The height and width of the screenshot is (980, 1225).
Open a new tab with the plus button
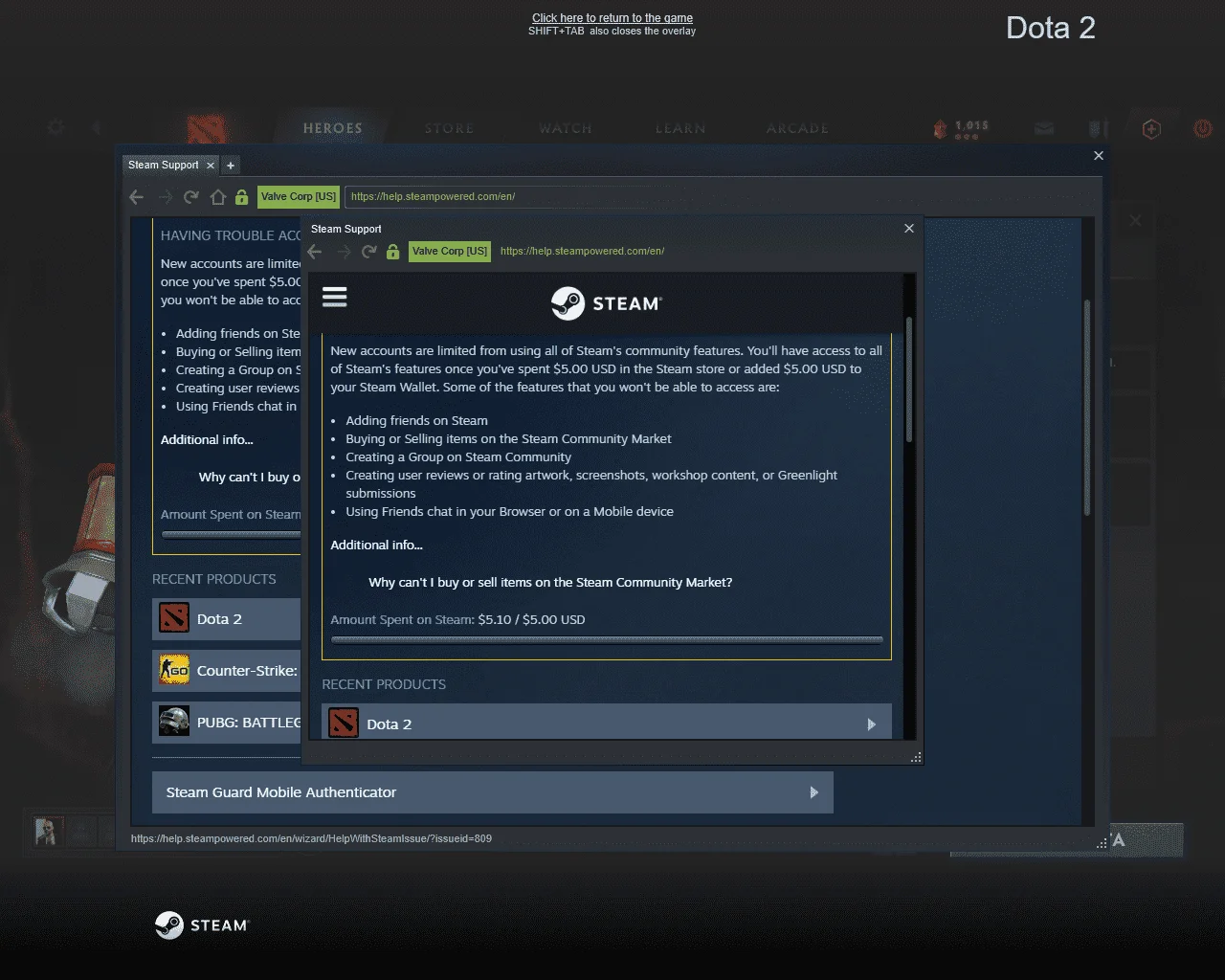click(231, 166)
